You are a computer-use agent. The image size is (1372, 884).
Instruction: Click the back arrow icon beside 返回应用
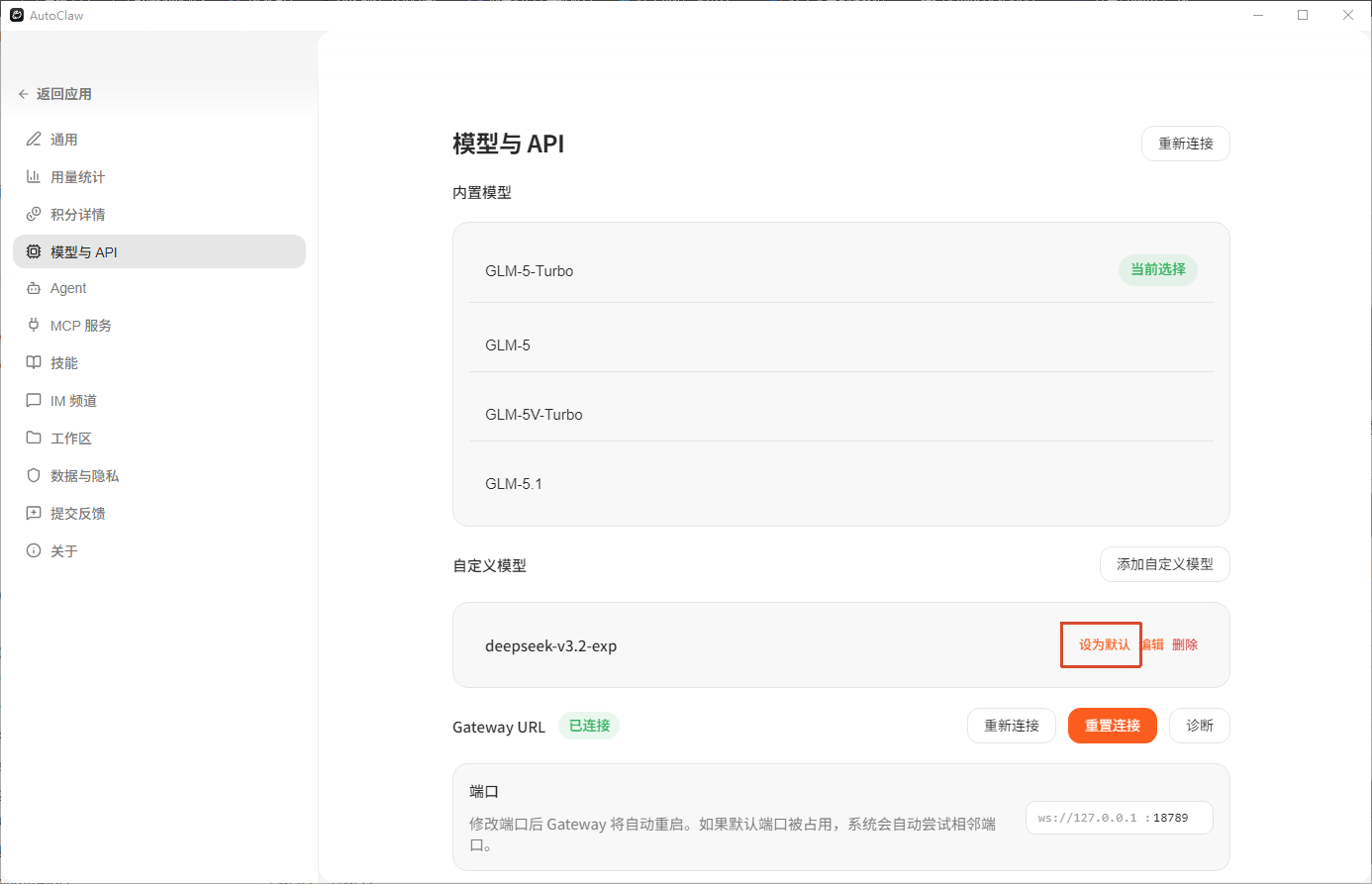[24, 94]
